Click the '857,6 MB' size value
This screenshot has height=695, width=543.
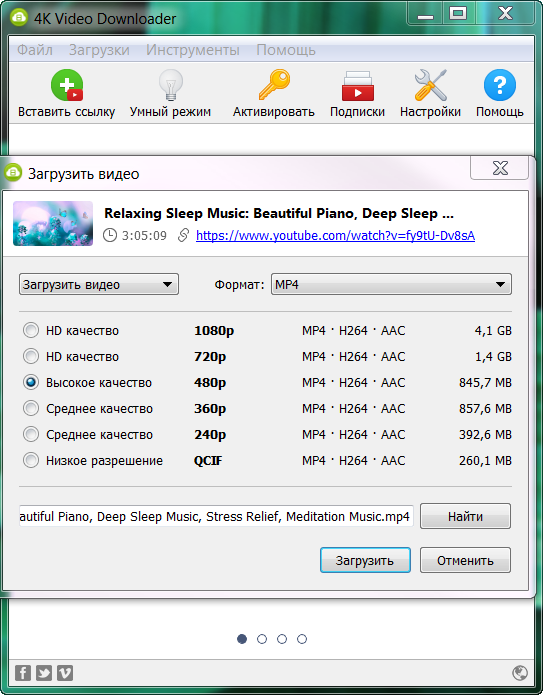click(x=485, y=409)
